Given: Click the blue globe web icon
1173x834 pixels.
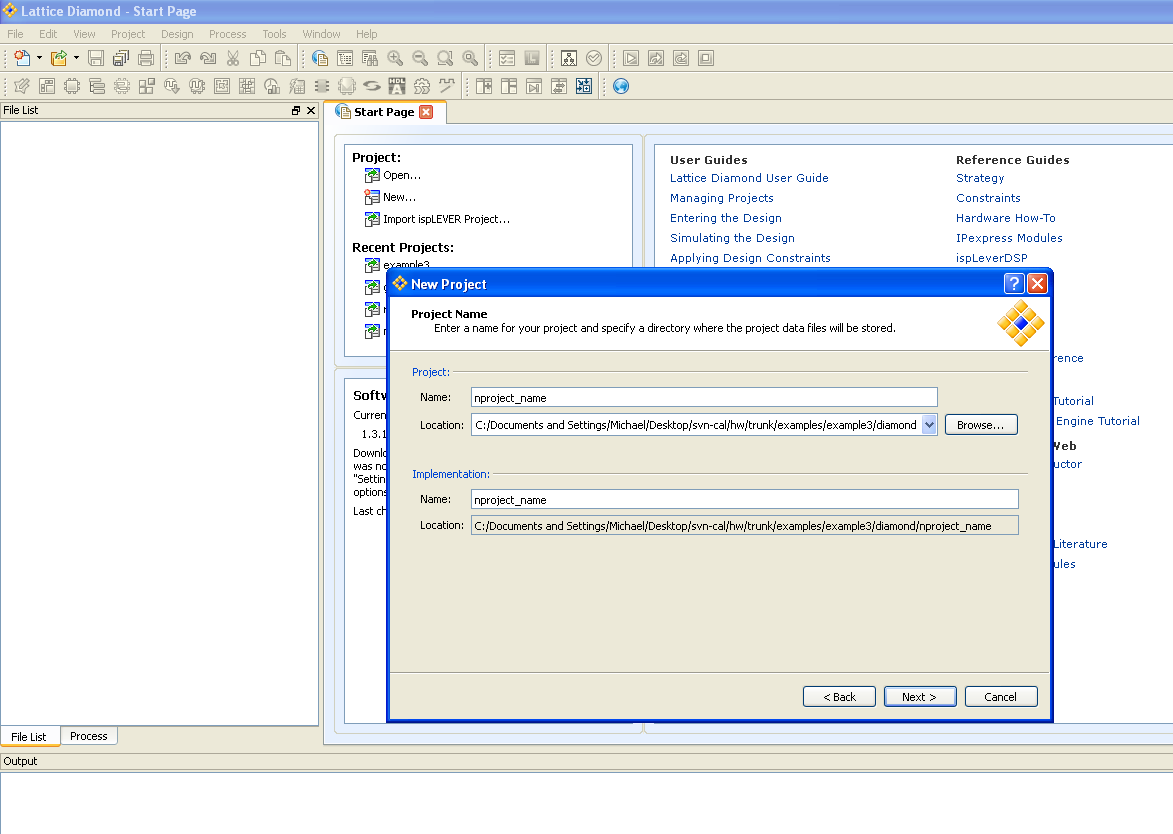Looking at the screenshot, I should click(x=621, y=86).
